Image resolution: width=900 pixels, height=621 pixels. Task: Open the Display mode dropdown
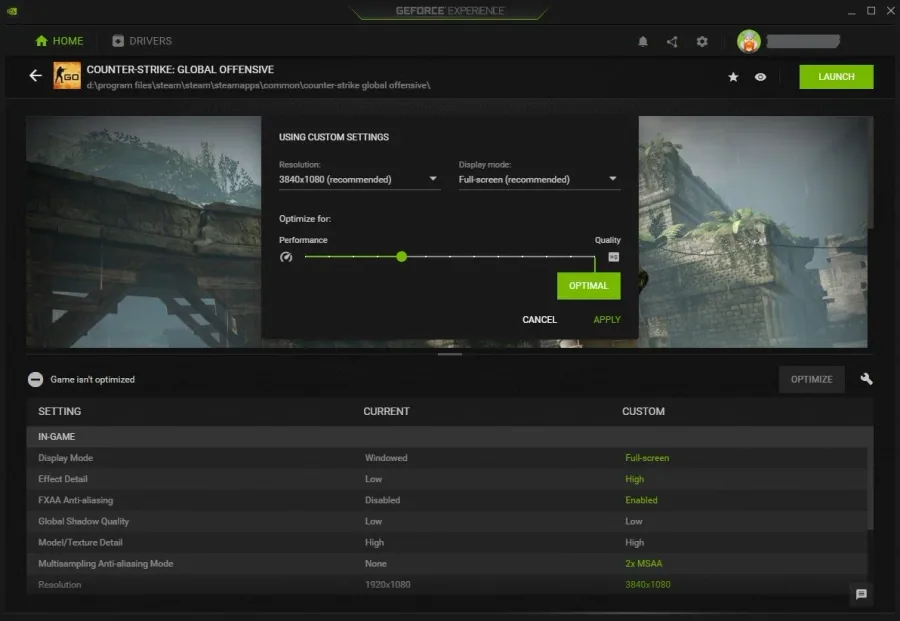[x=539, y=180]
